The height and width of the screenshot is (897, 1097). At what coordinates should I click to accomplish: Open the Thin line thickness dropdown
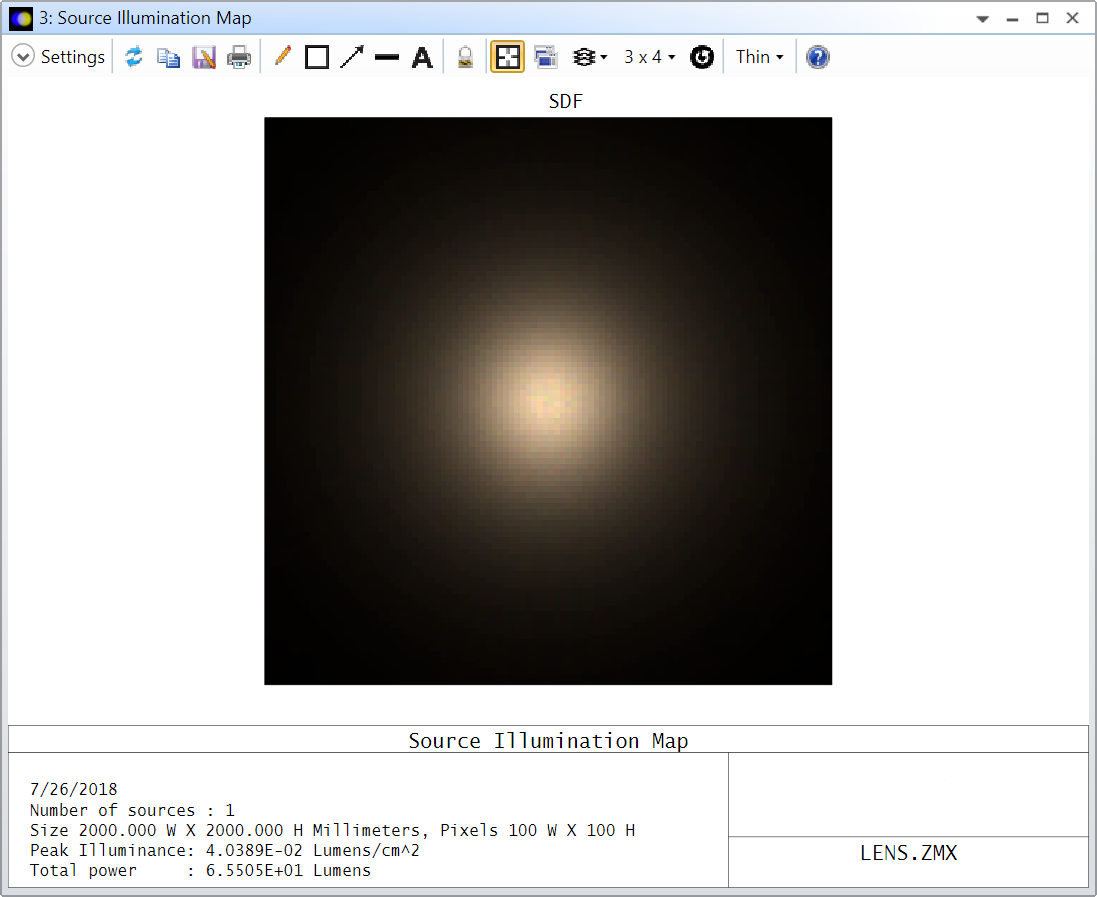point(759,57)
